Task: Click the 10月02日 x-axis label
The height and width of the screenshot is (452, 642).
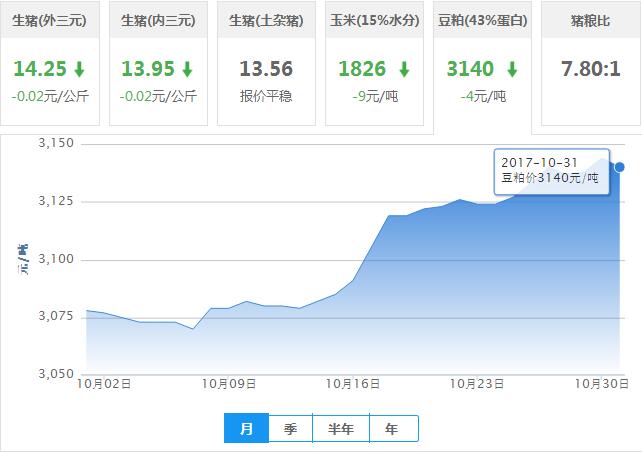Action: pos(104,384)
